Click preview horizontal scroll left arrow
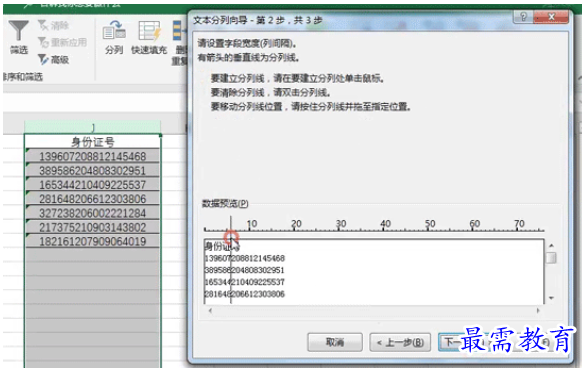The image size is (582, 371). tap(210, 311)
